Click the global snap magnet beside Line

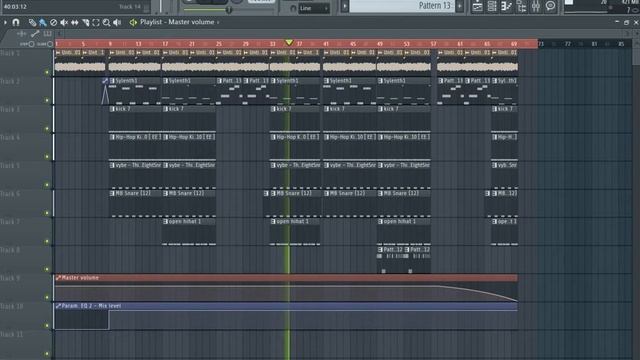[293, 8]
